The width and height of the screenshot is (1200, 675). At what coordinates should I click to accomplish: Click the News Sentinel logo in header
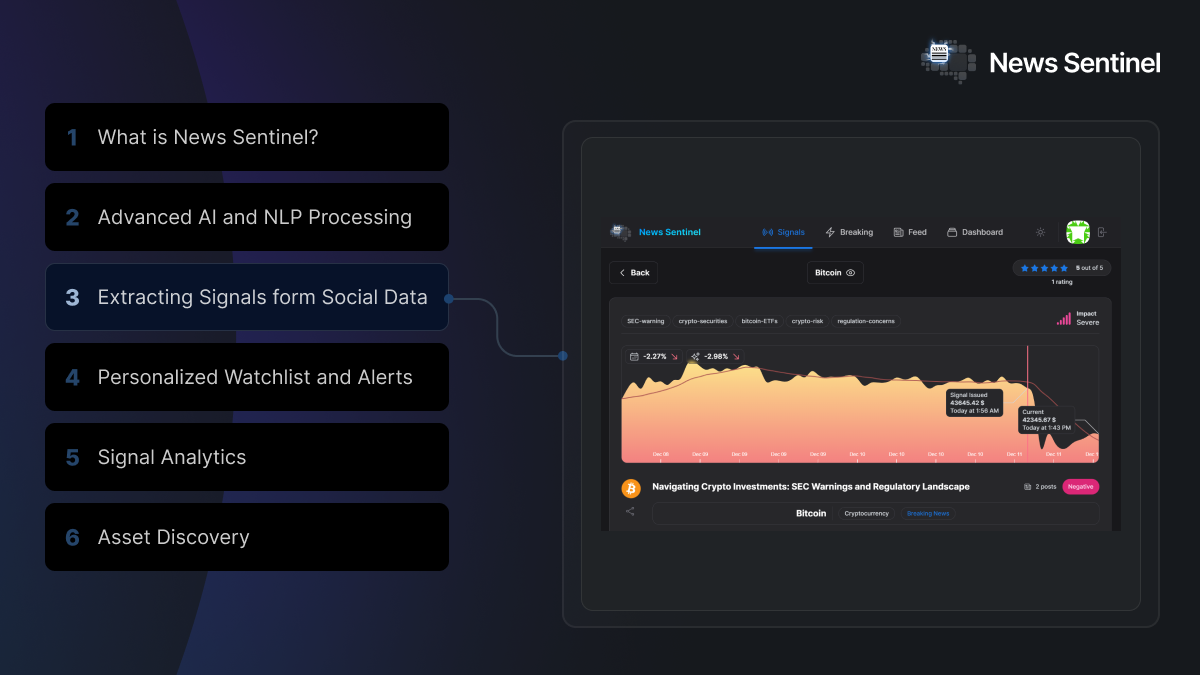tap(1041, 62)
